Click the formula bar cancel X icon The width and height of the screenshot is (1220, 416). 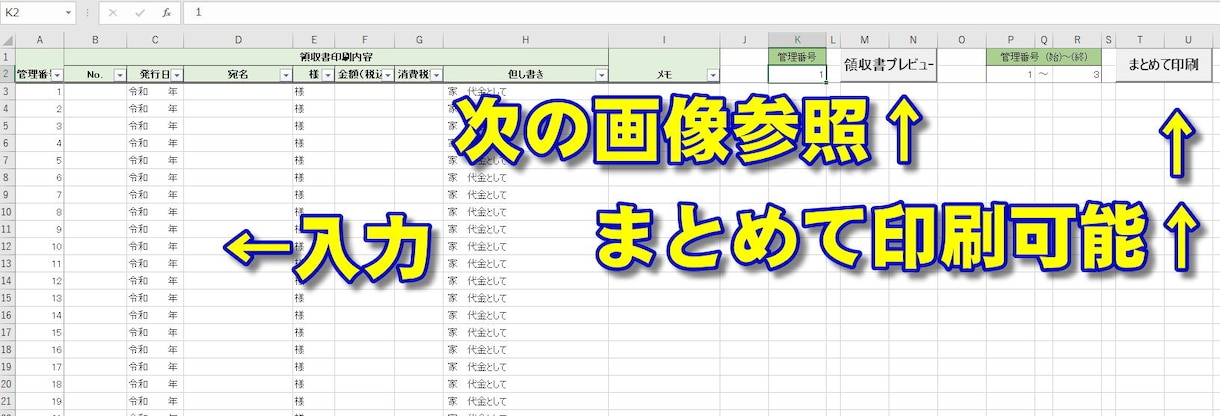tap(113, 13)
